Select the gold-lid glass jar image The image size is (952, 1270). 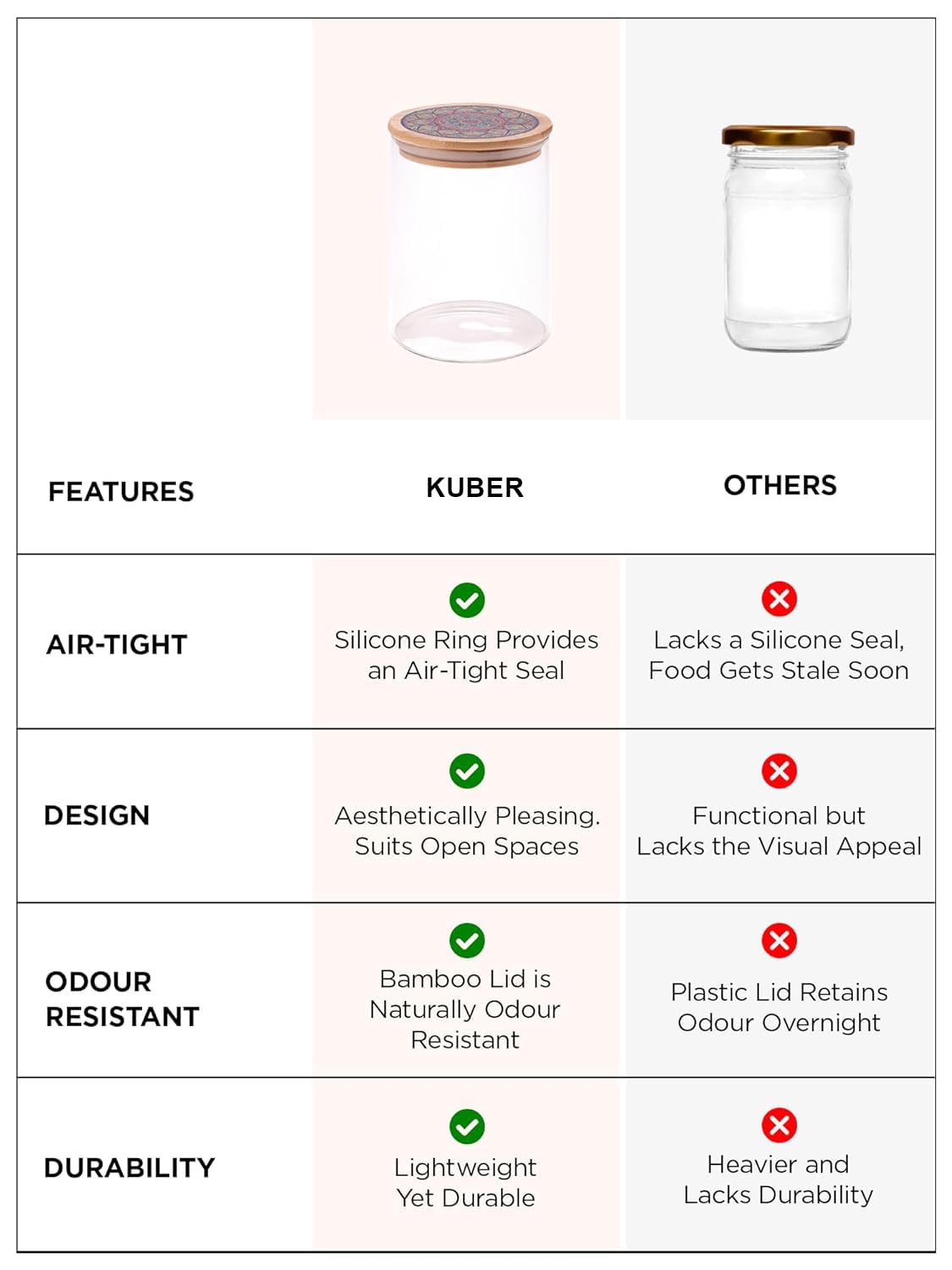(x=787, y=237)
